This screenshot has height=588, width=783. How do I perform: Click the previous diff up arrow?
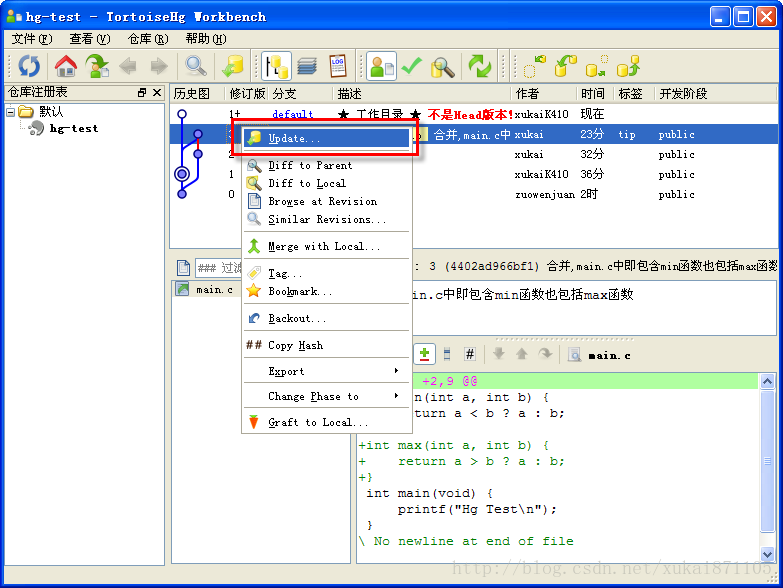pyautogui.click(x=521, y=354)
